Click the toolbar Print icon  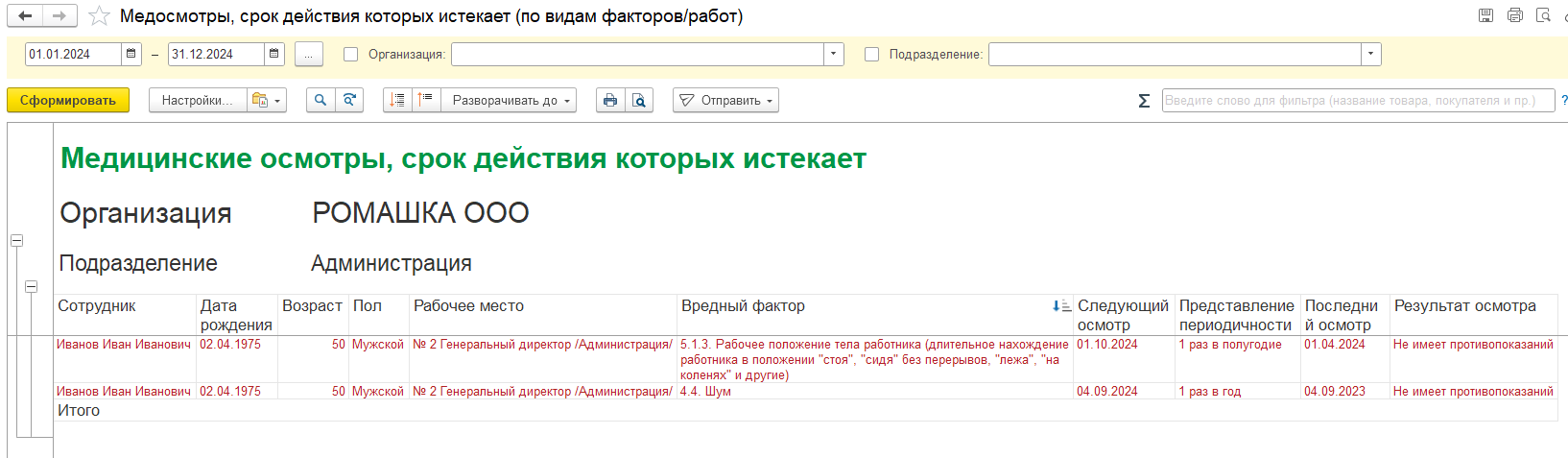610,100
